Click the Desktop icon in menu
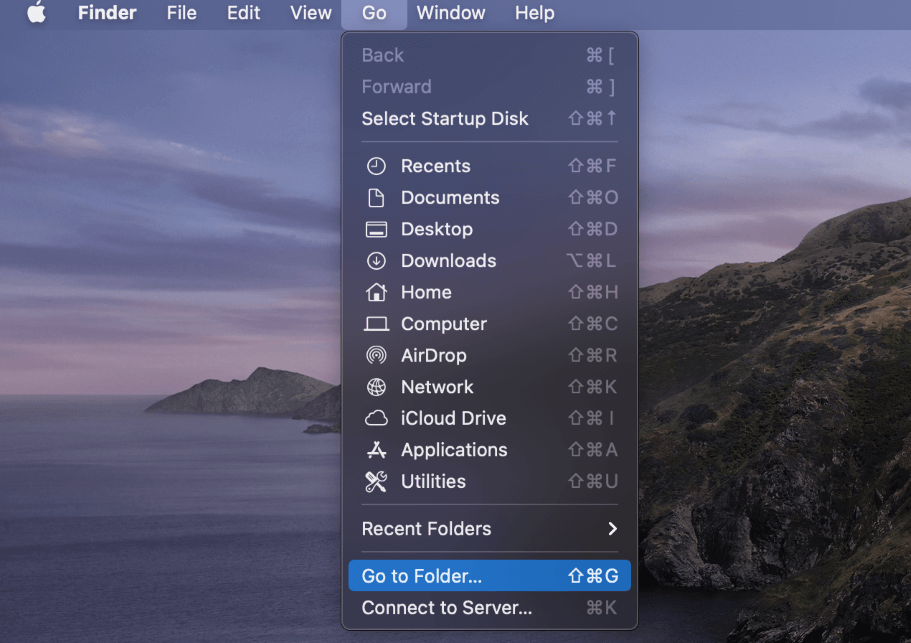This screenshot has width=911, height=643. tap(376, 229)
